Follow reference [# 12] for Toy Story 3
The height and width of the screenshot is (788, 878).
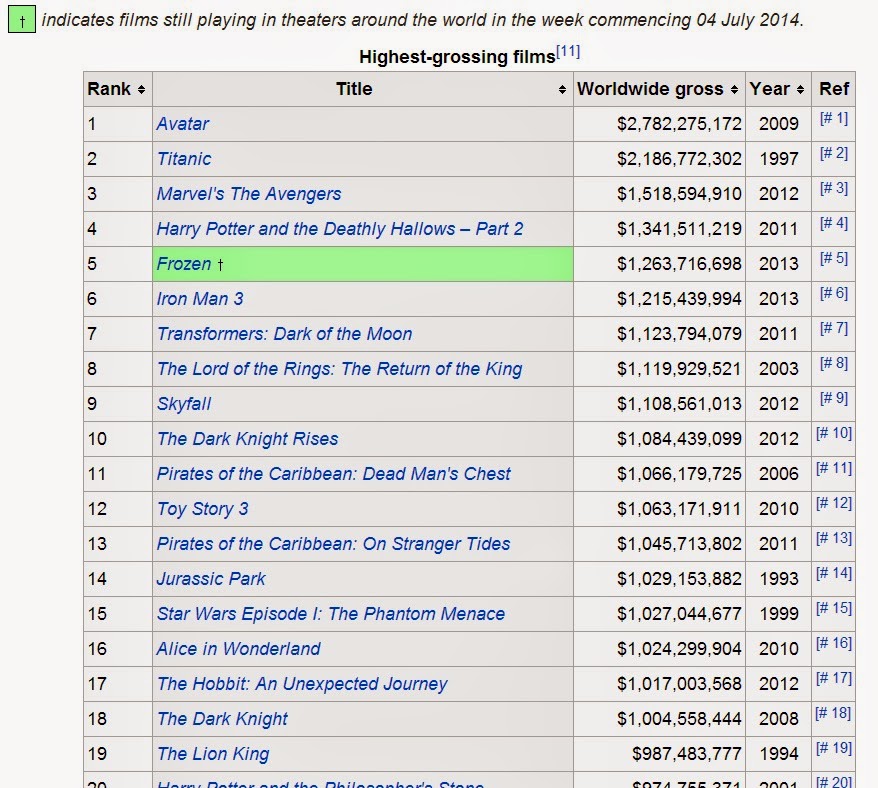point(834,503)
